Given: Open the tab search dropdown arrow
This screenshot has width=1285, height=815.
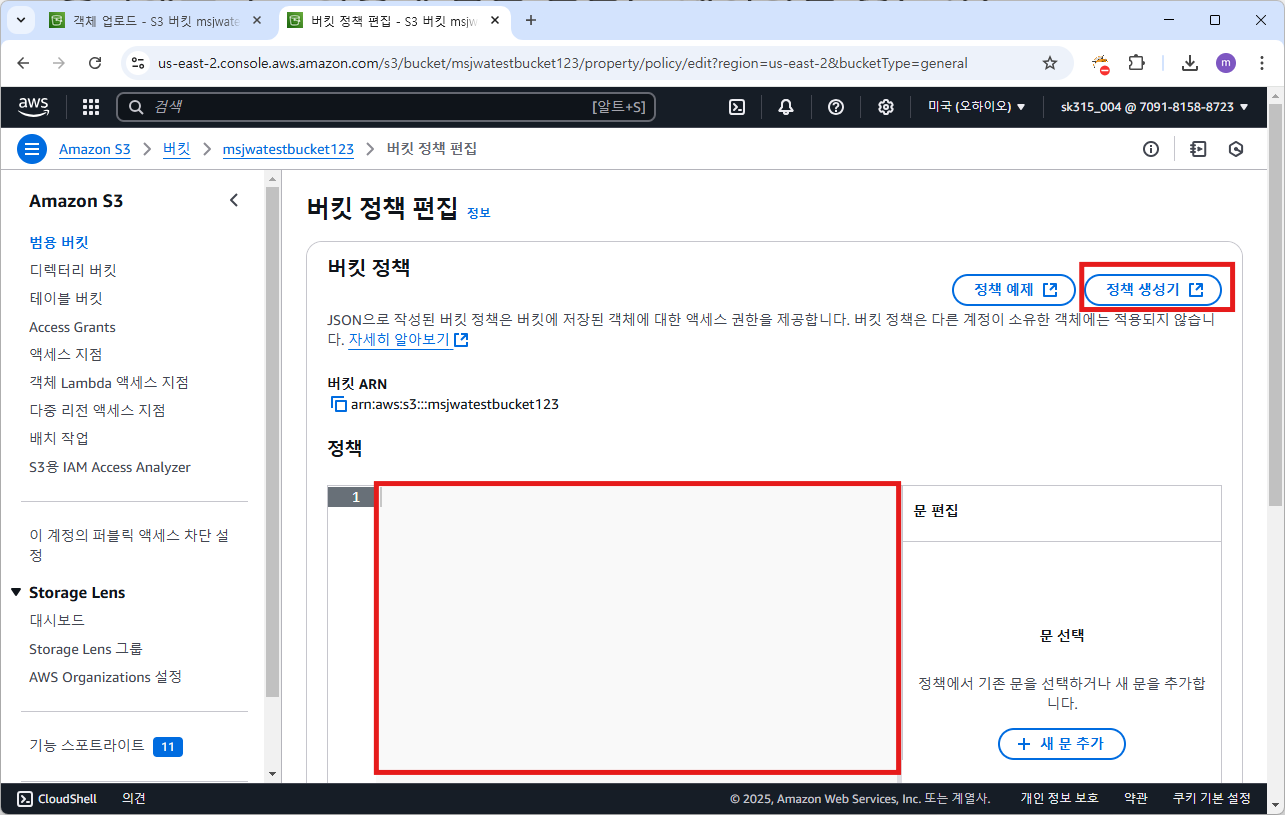Looking at the screenshot, I should pos(22,20).
